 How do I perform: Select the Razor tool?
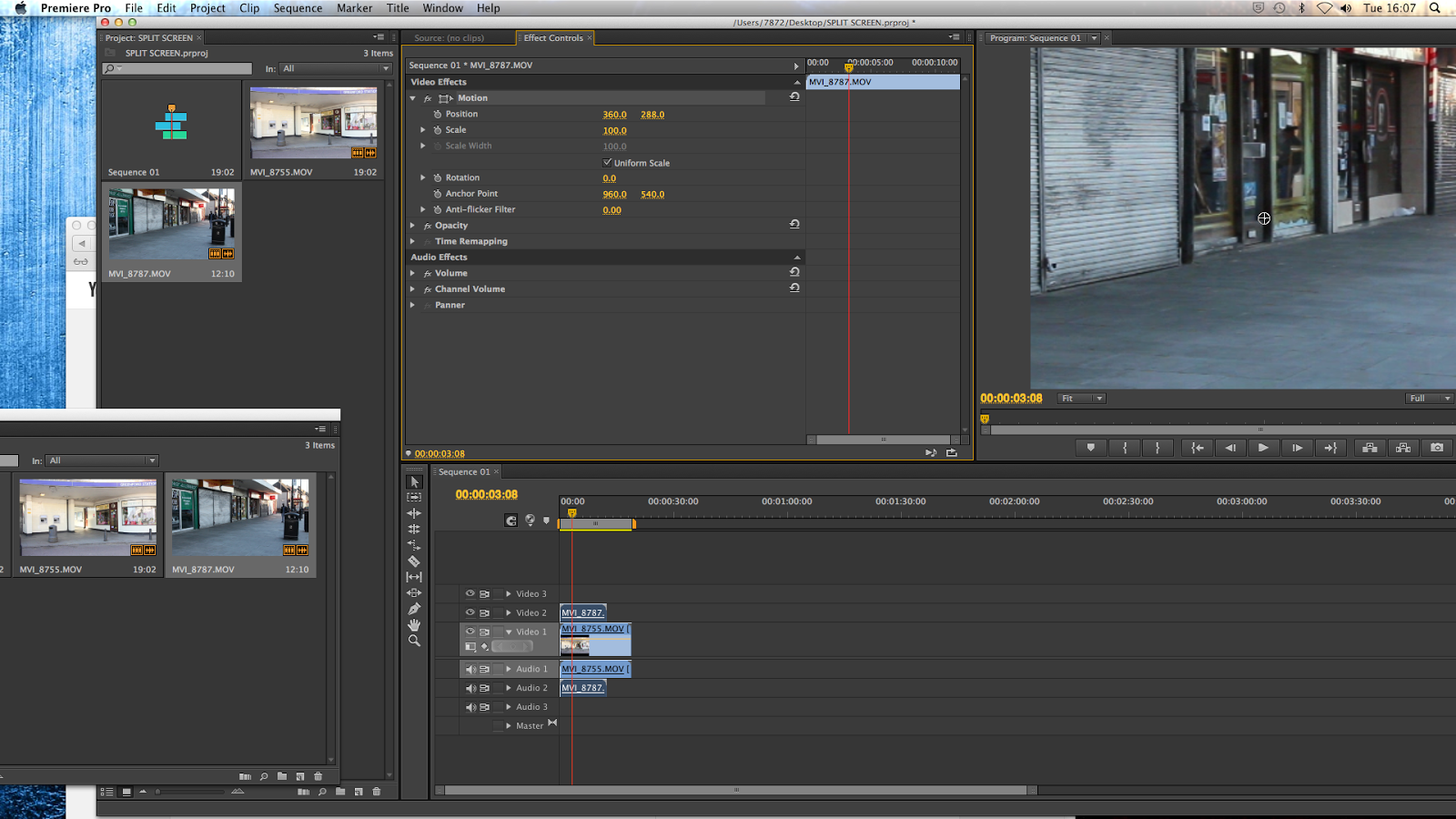coord(414,561)
